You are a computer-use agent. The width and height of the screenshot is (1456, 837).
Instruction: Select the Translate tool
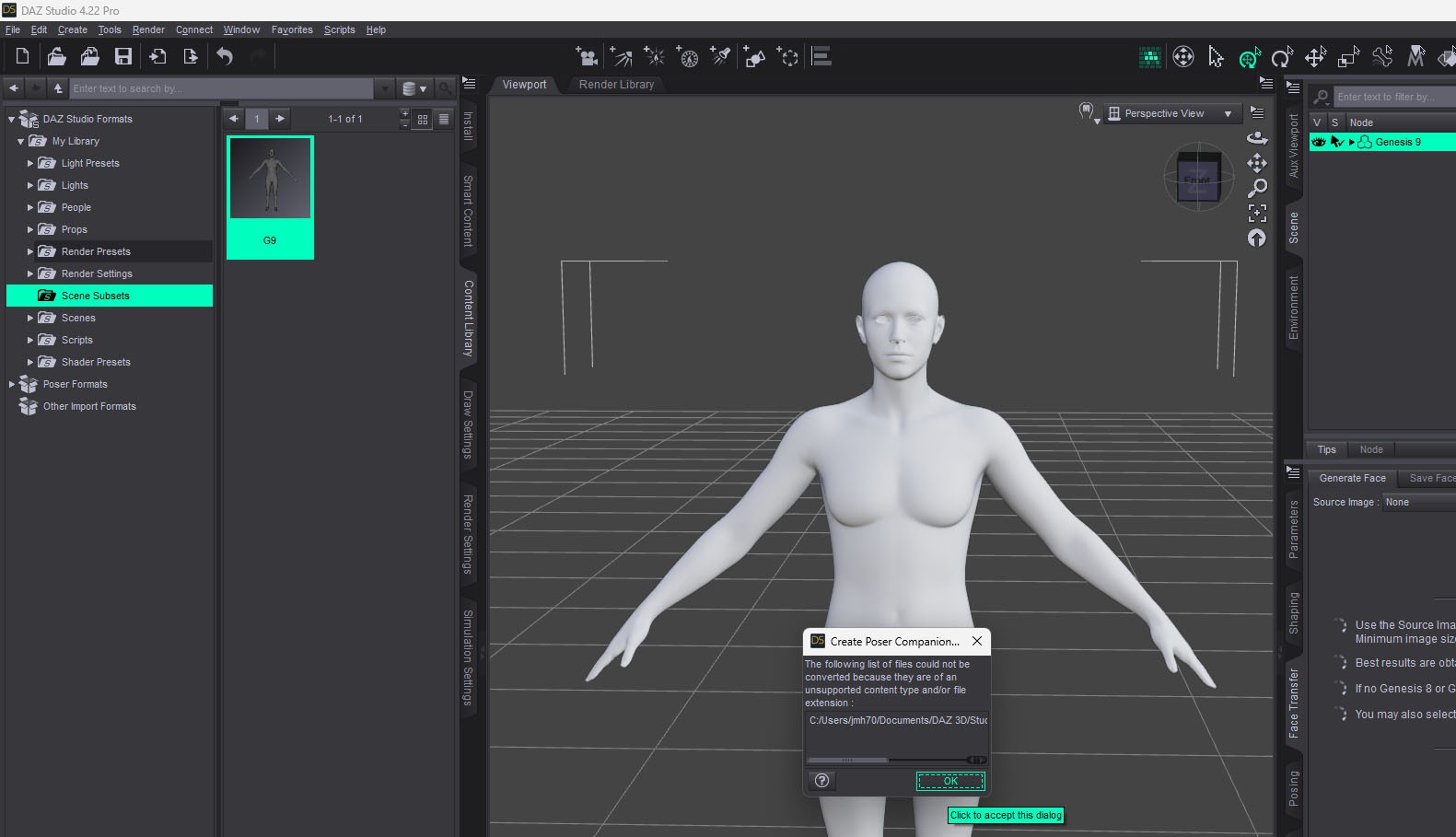tap(1315, 58)
